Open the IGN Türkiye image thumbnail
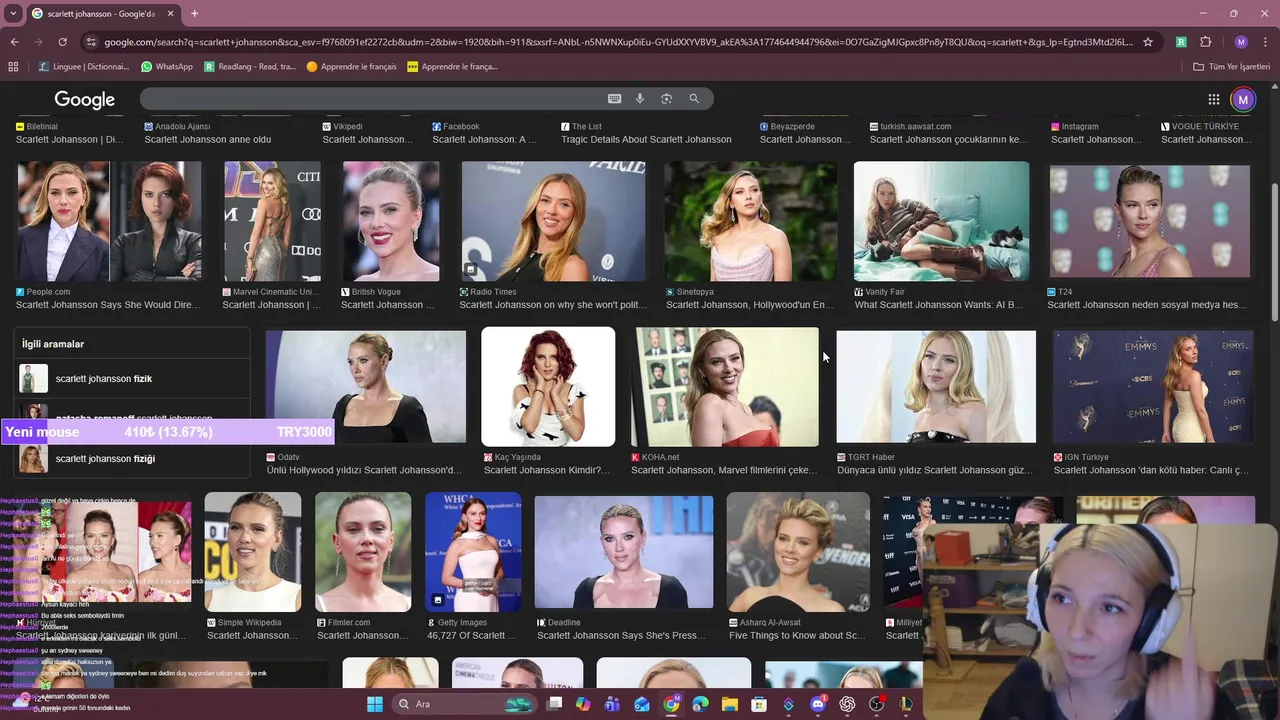The width and height of the screenshot is (1280, 720). tap(1153, 386)
